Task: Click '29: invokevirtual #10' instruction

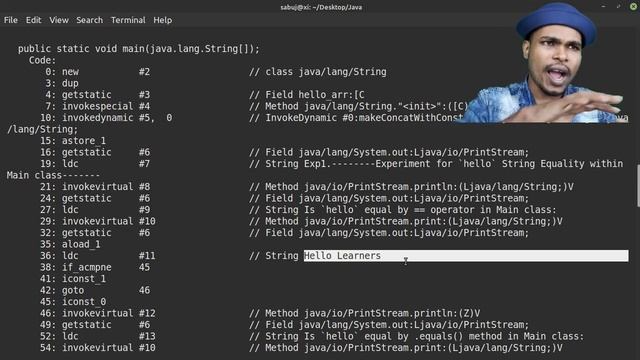Action: click(x=98, y=221)
